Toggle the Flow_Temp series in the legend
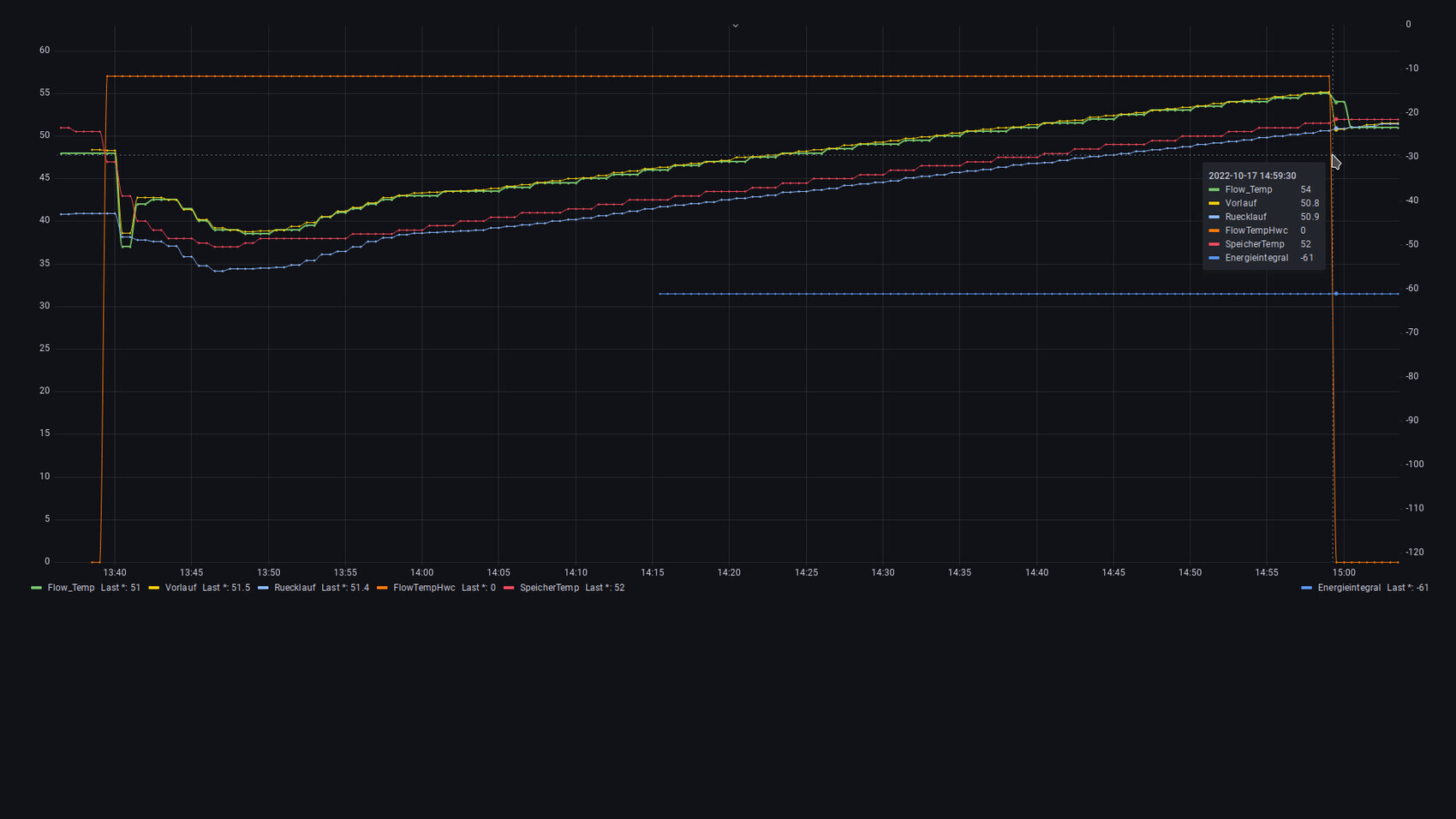 tap(71, 588)
